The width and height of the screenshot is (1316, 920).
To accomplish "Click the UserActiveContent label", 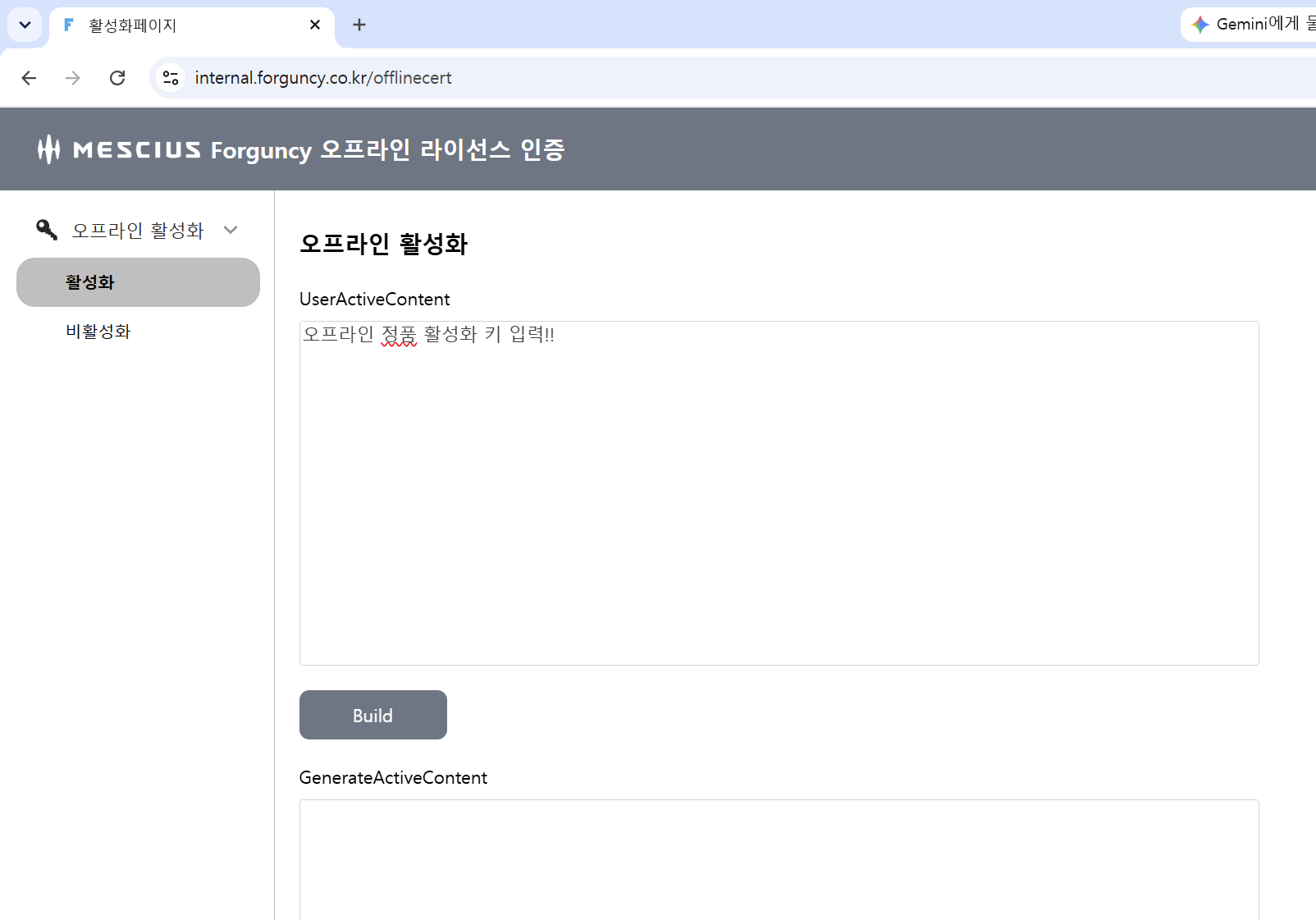I will (x=374, y=300).
